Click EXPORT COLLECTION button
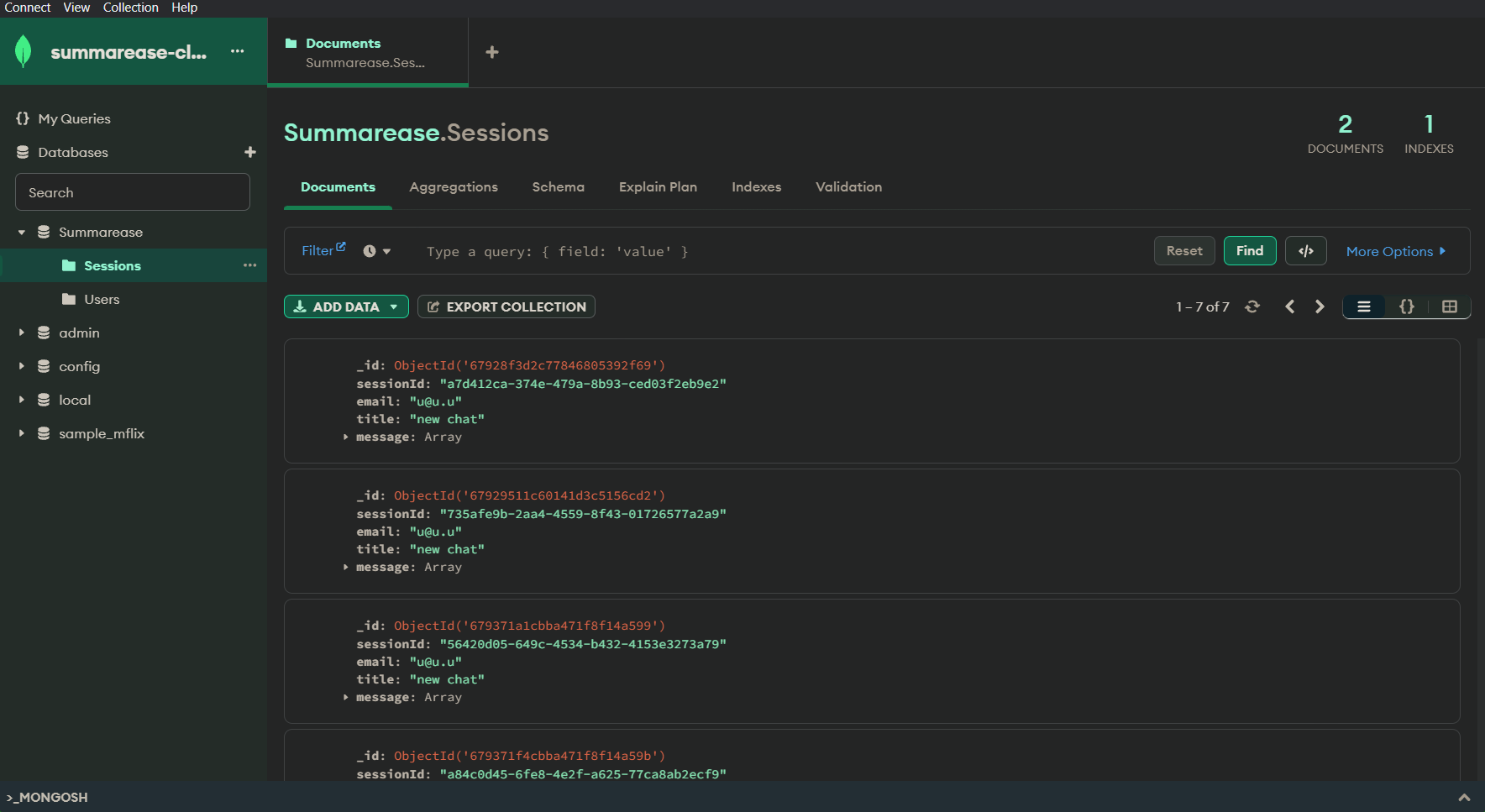Viewport: 1485px width, 812px height. point(506,306)
